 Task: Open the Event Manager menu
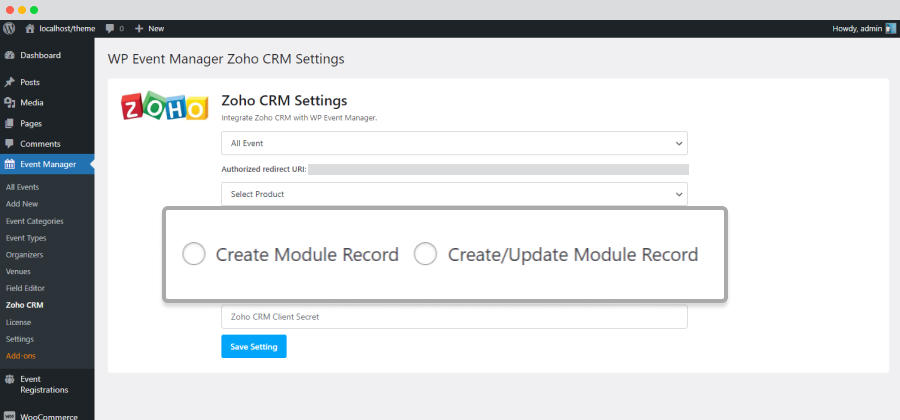click(47, 165)
